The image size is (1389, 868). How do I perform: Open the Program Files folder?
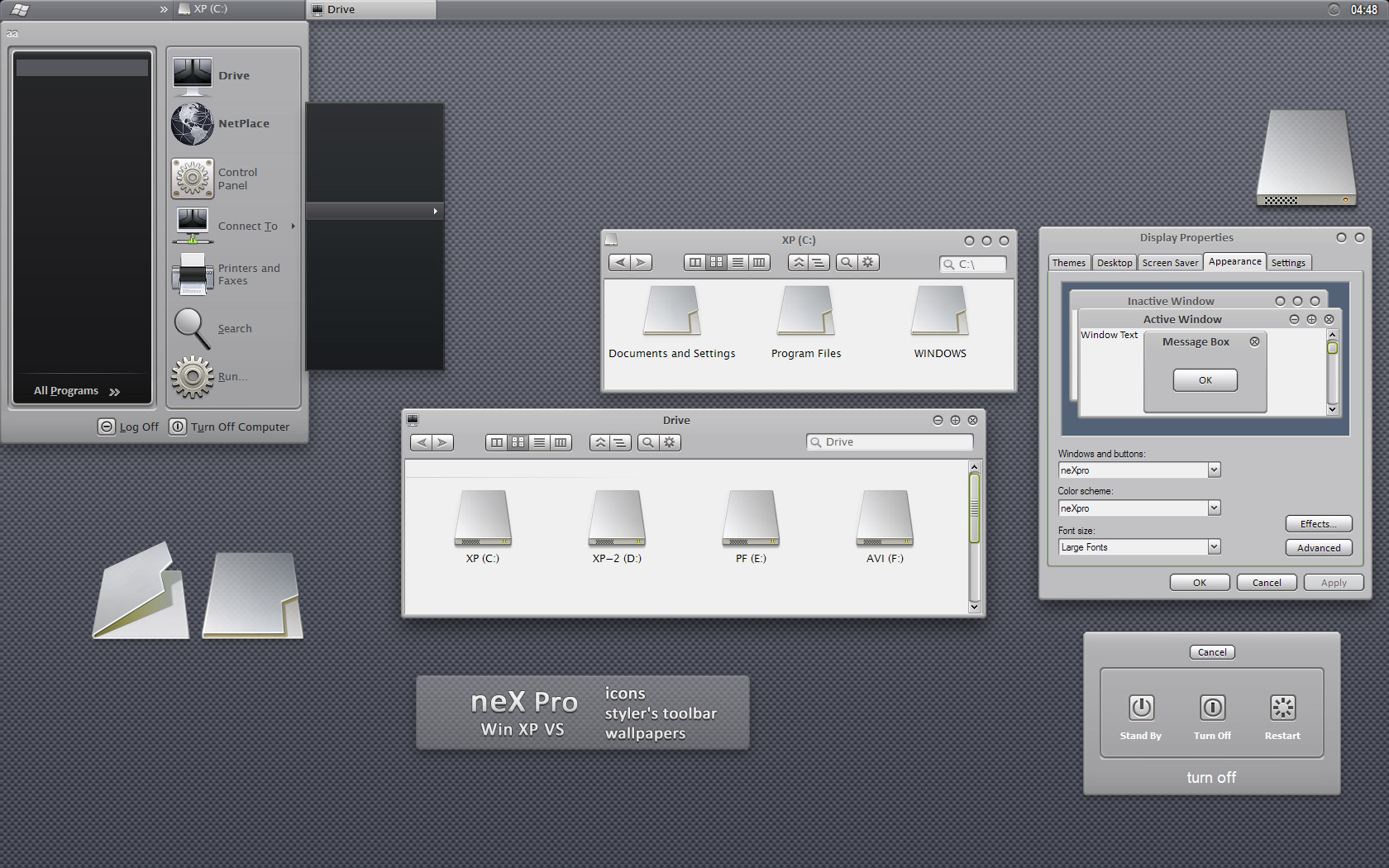click(x=806, y=322)
